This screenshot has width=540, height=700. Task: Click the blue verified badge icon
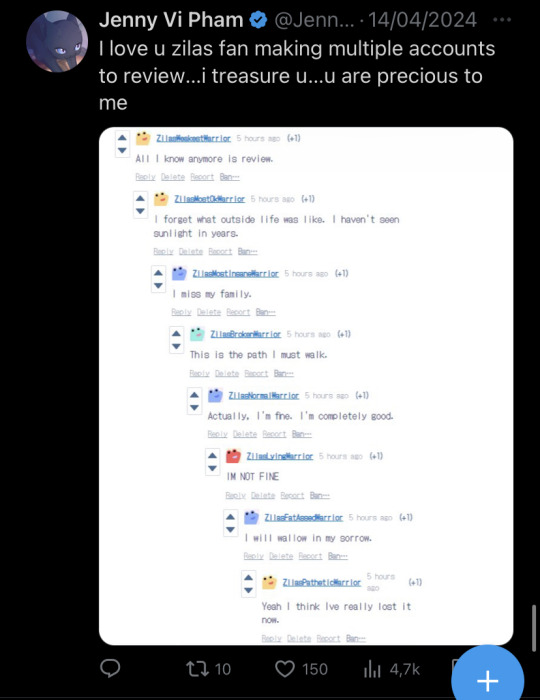tap(258, 20)
